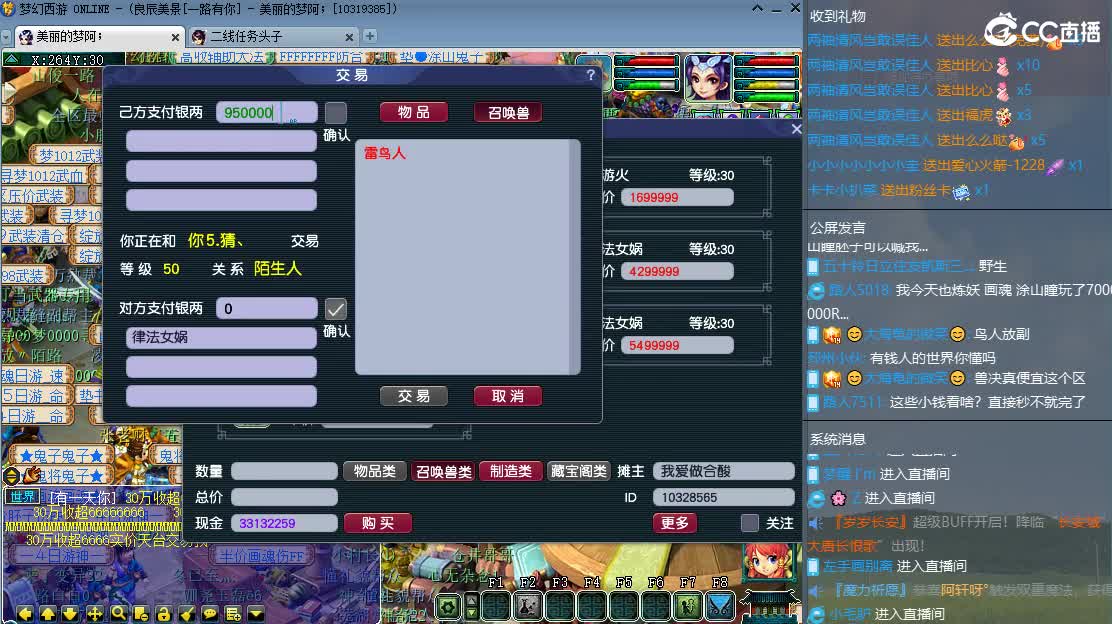The height and width of the screenshot is (624, 1112).
Task: Click the stall price 4299999
Action: point(677,272)
